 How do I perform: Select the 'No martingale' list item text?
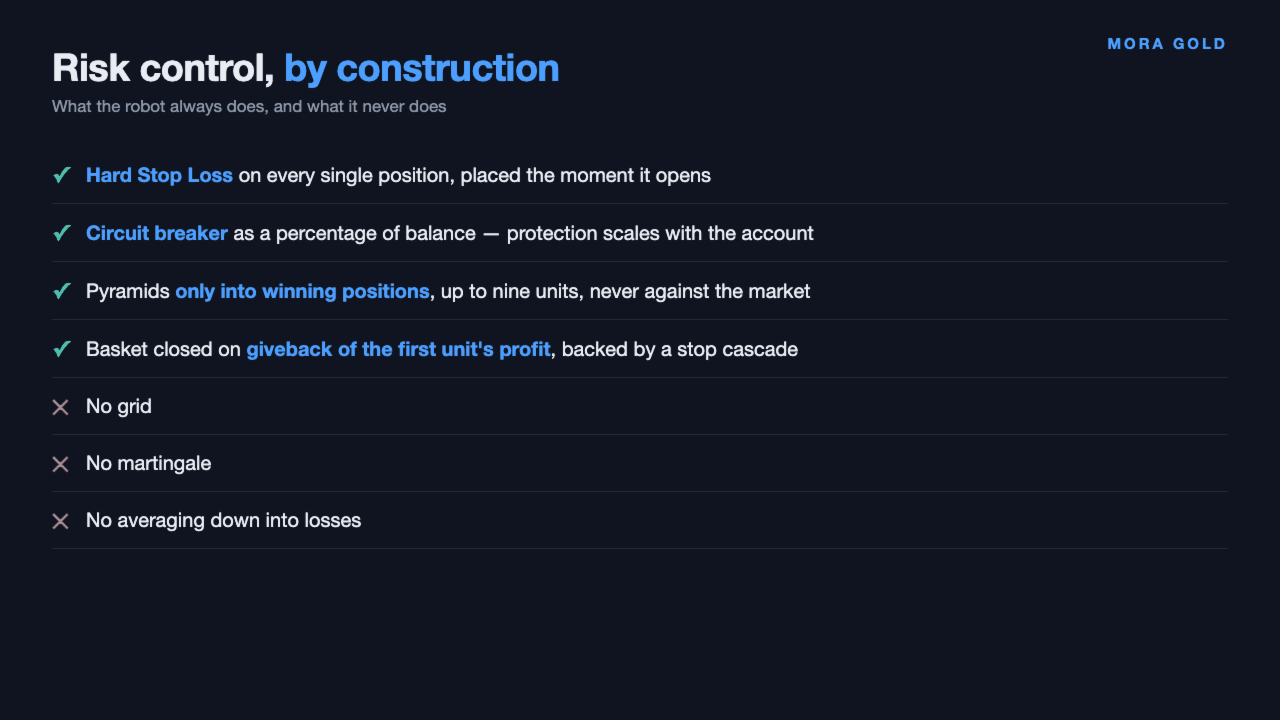click(x=148, y=463)
